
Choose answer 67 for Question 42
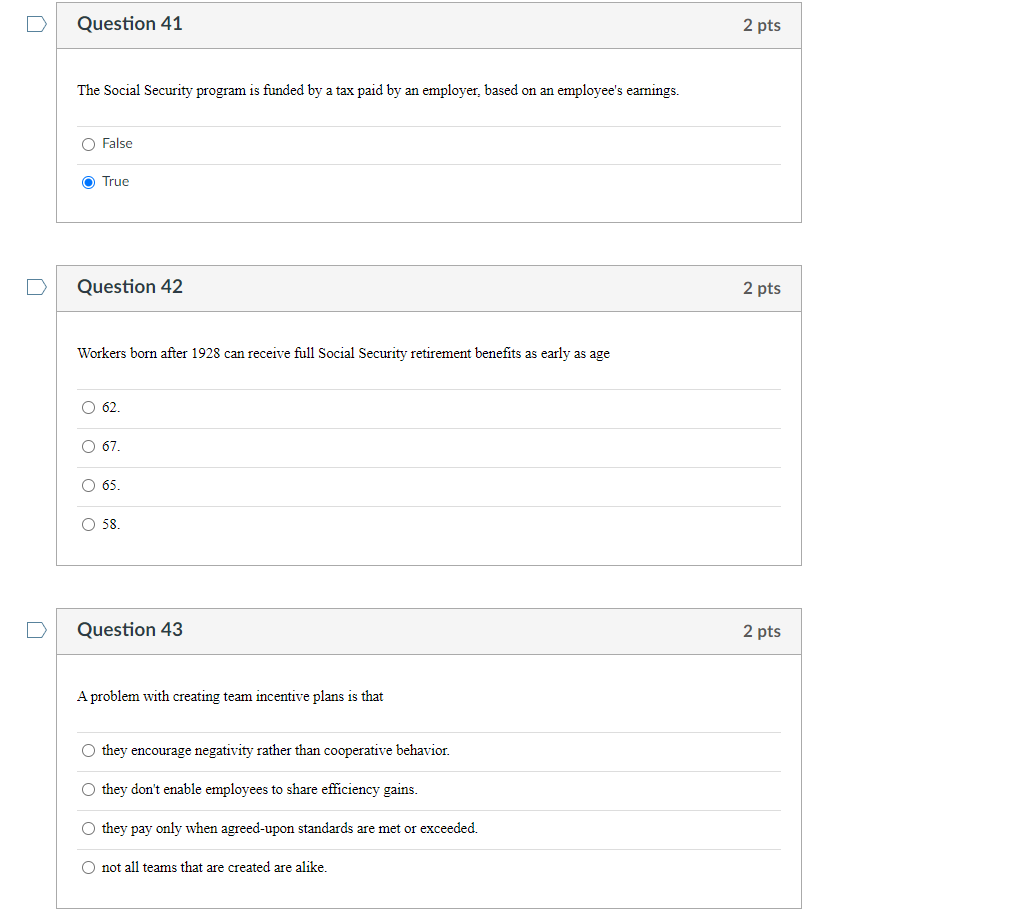[88, 446]
